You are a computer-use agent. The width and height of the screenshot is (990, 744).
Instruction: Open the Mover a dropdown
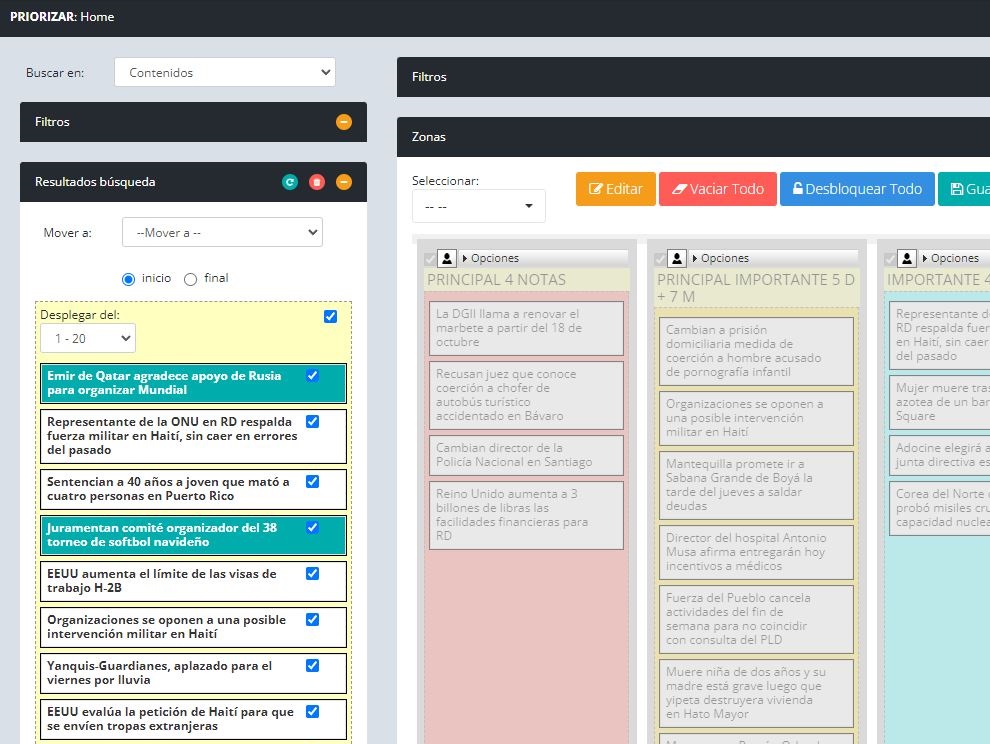[x=222, y=232]
